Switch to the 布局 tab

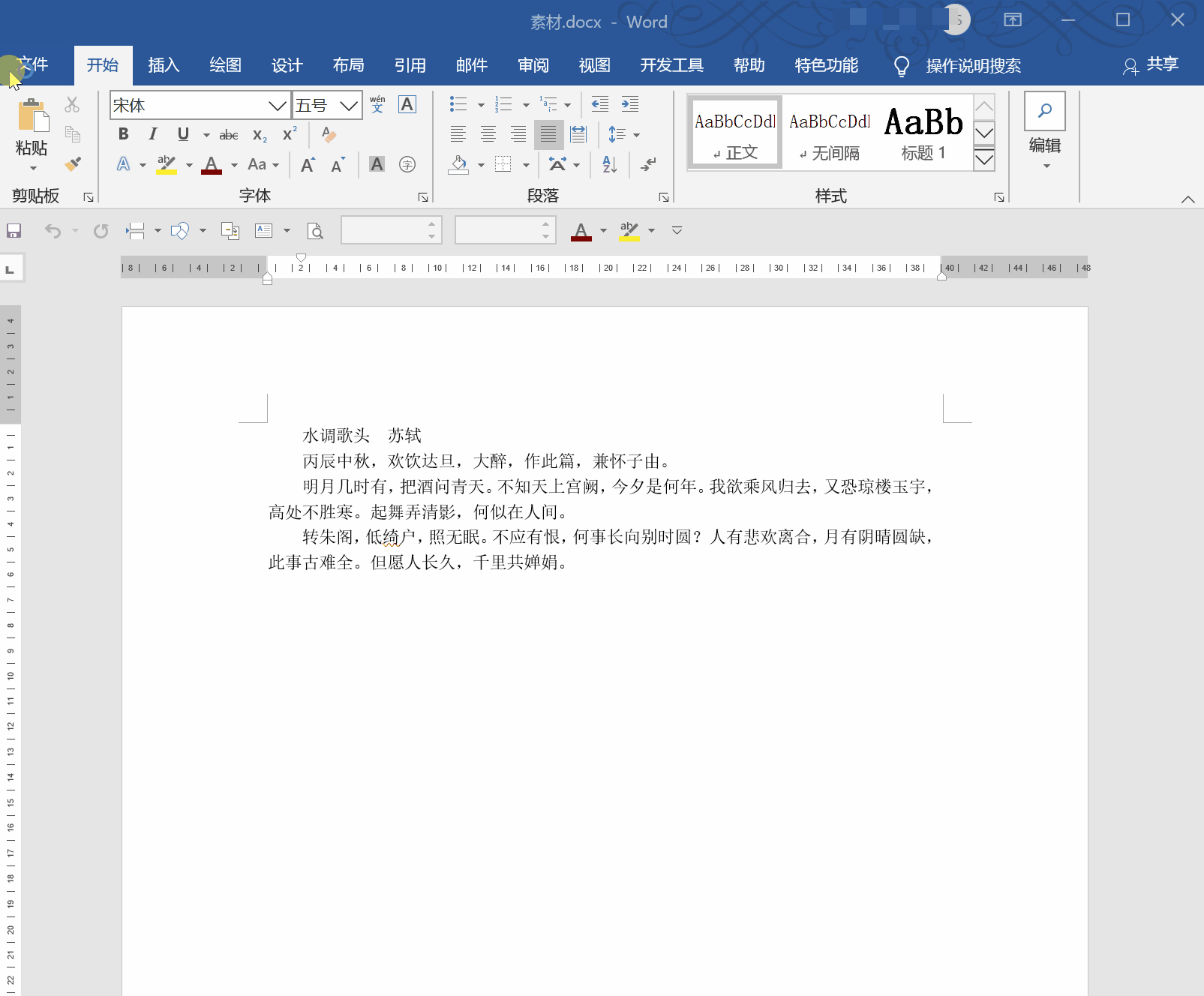(348, 66)
